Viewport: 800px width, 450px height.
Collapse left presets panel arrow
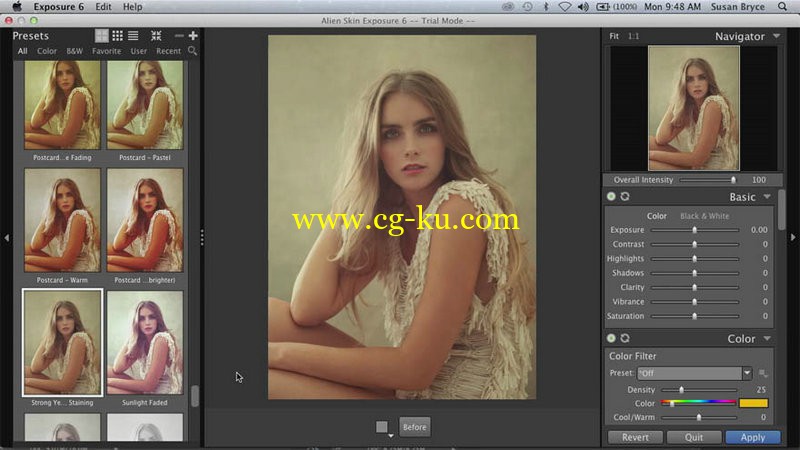tap(6, 238)
